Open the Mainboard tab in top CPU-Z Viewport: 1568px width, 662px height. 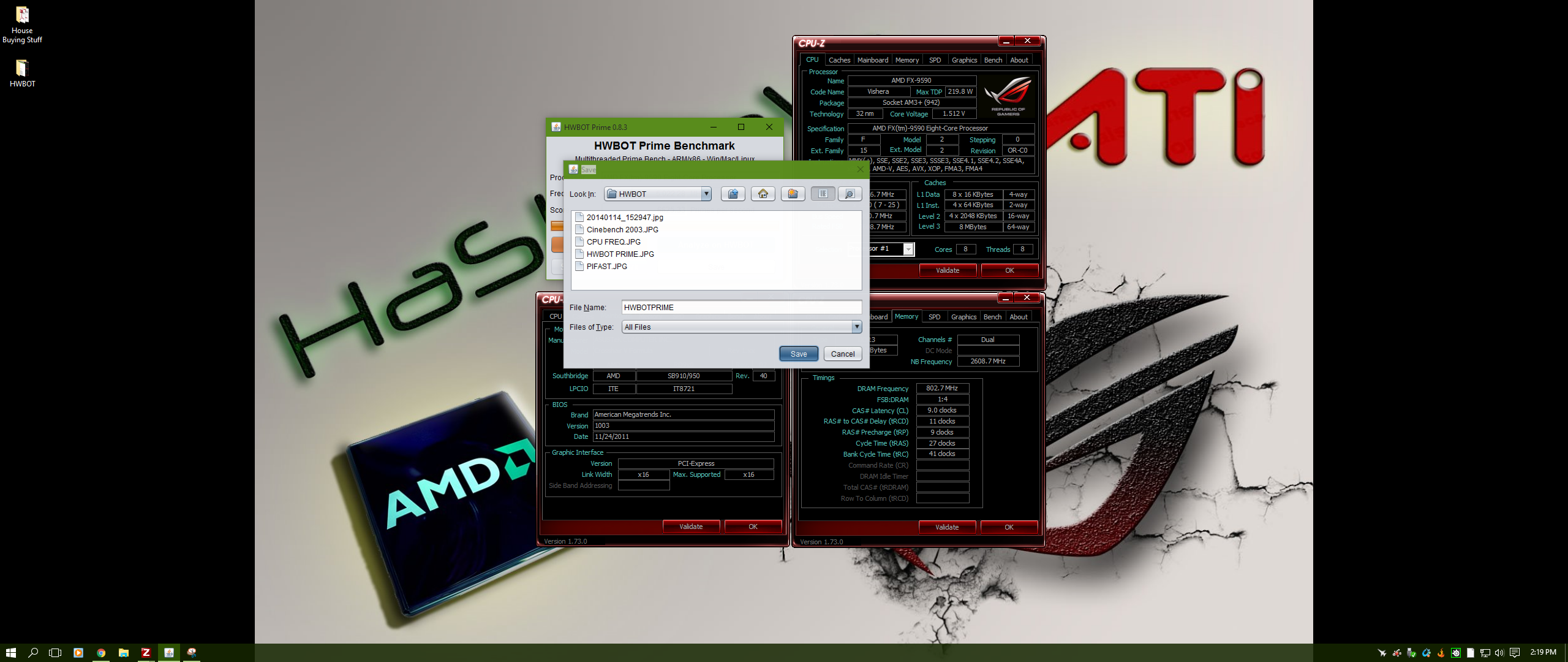872,60
